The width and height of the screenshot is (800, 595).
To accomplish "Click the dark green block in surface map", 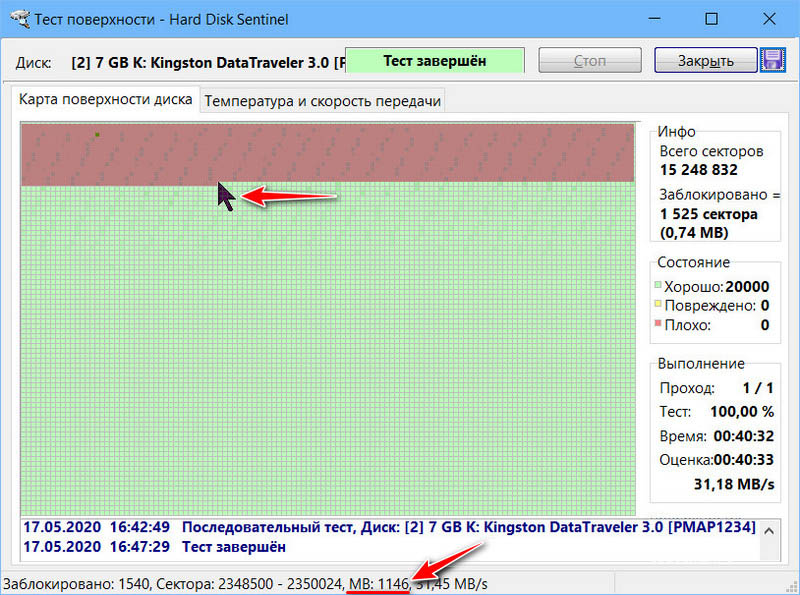I will click(97, 135).
